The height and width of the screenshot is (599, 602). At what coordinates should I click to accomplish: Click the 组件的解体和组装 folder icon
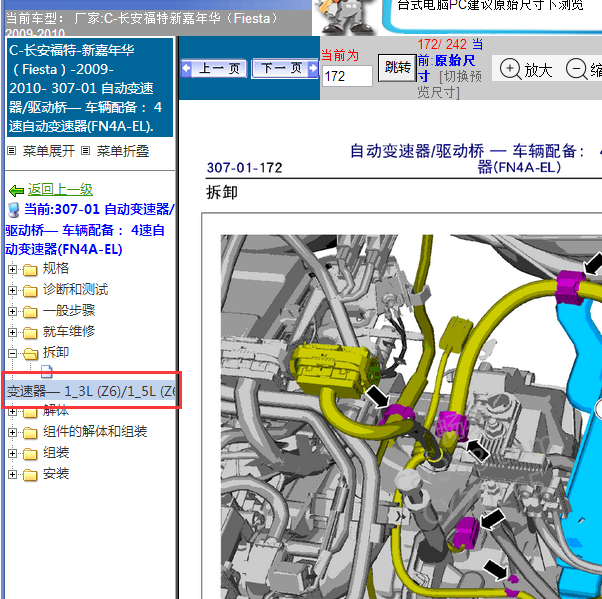coord(30,434)
